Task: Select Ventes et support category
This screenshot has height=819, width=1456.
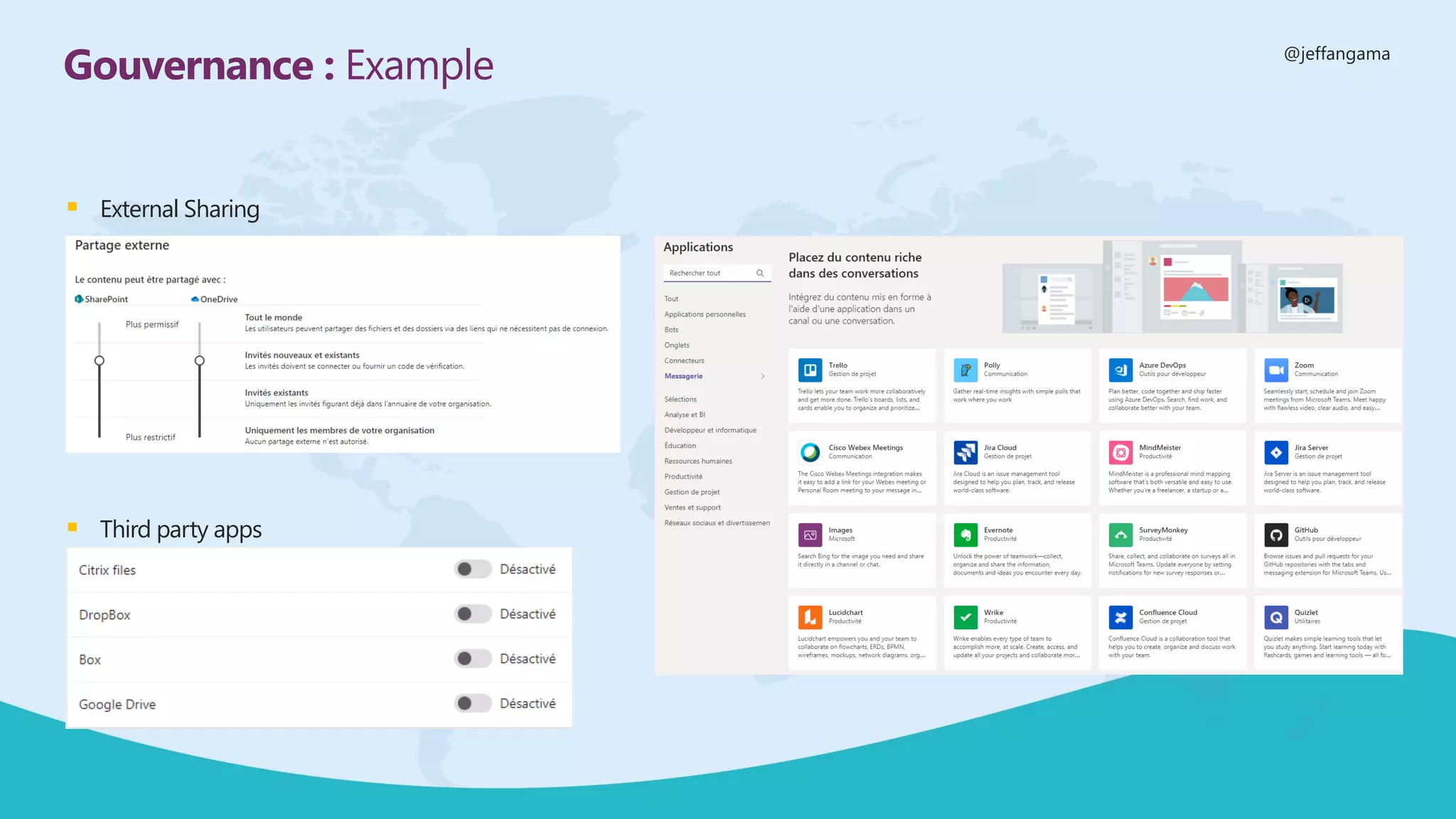Action: [x=692, y=508]
